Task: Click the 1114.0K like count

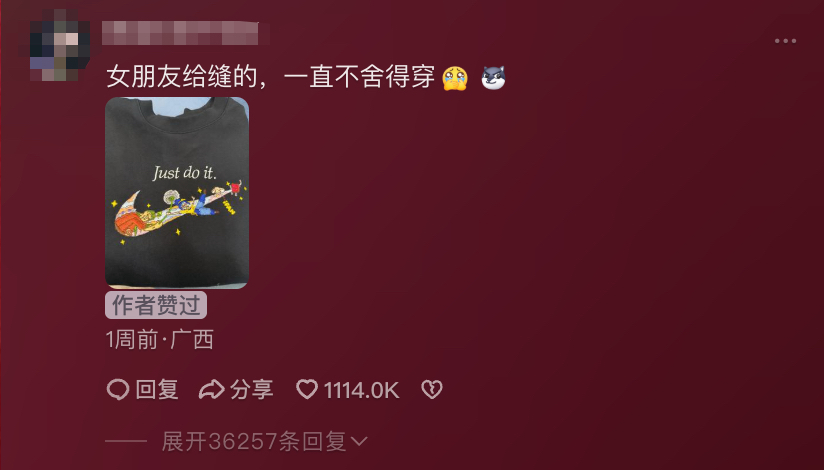Action: click(362, 391)
